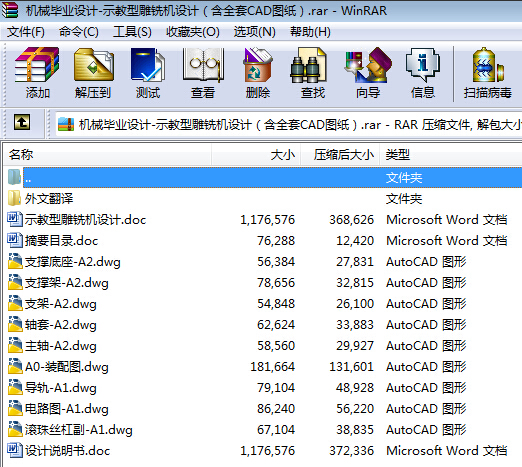Click the dwg icon of 滚珠丝杠副-A1.dwg

(15, 429)
